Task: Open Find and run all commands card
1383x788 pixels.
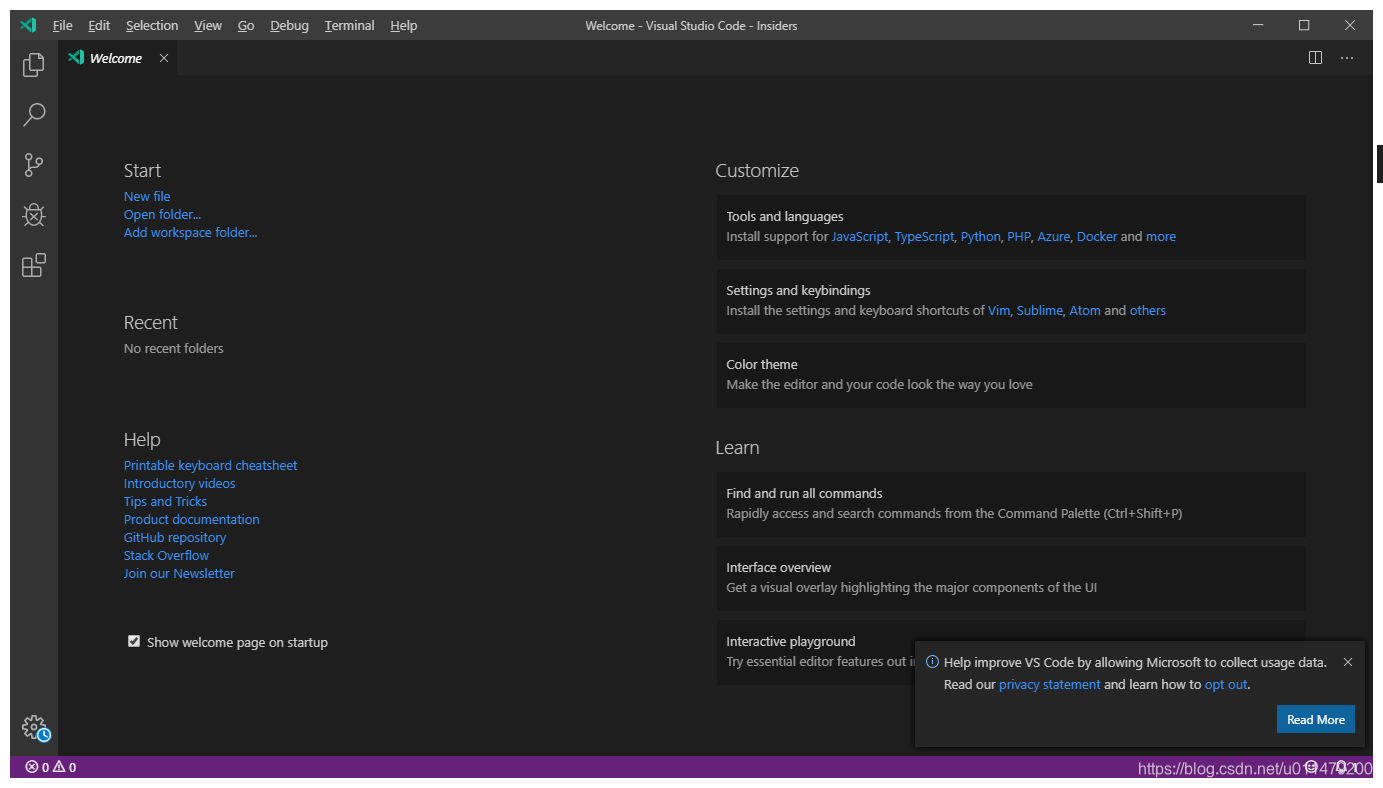Action: (1011, 504)
